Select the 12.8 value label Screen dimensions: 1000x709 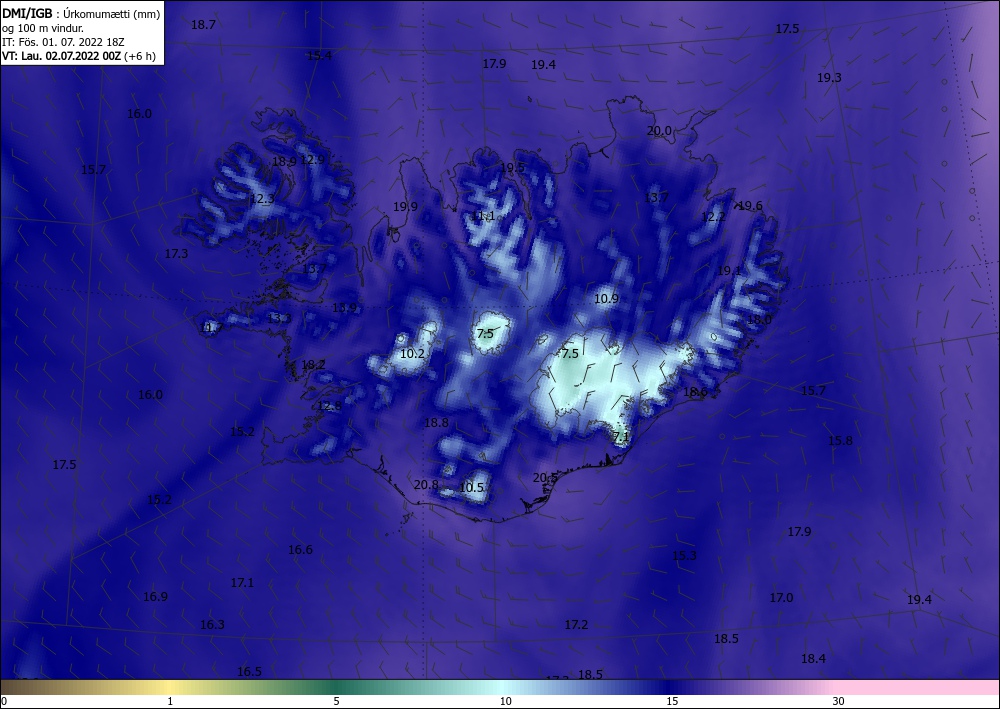pos(330,406)
